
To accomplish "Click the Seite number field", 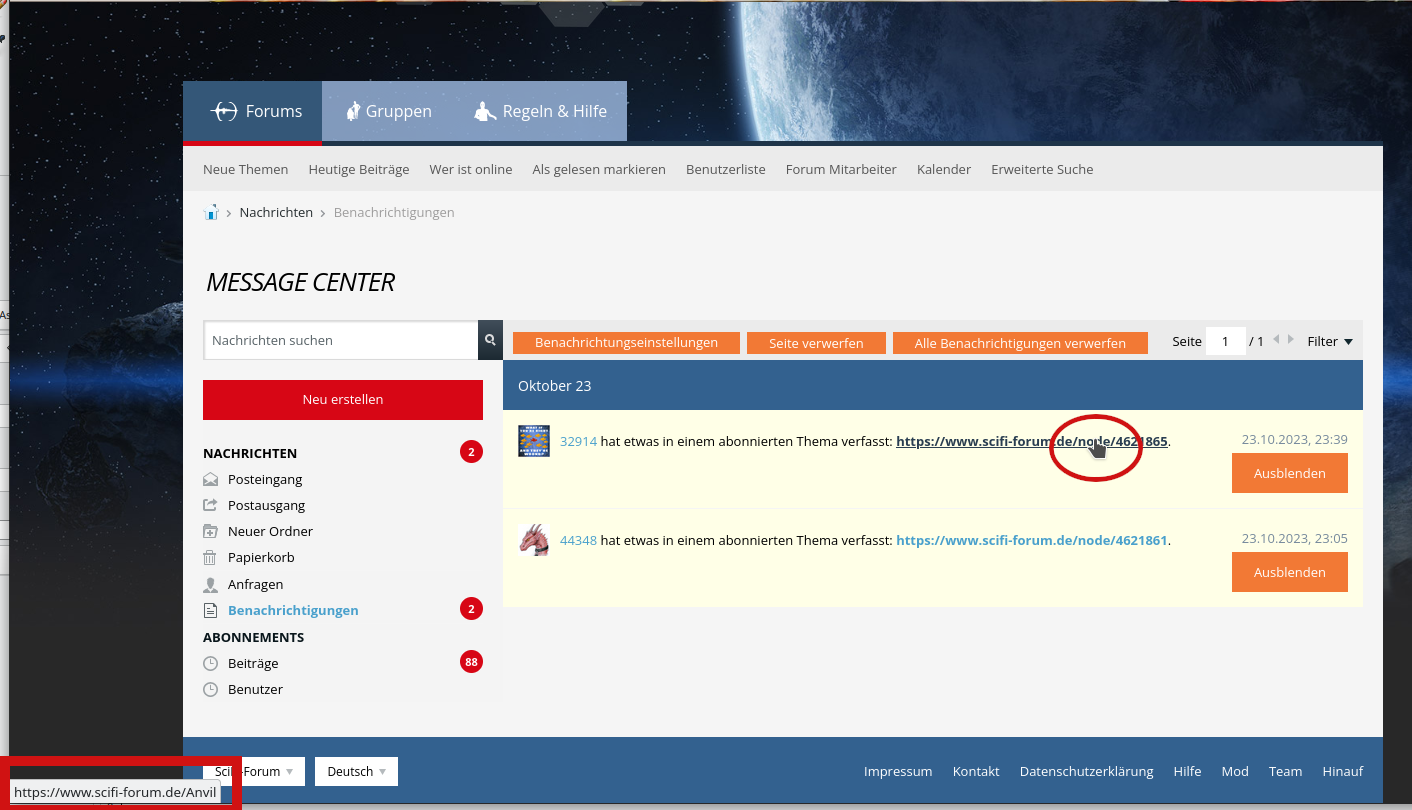I will [1226, 341].
